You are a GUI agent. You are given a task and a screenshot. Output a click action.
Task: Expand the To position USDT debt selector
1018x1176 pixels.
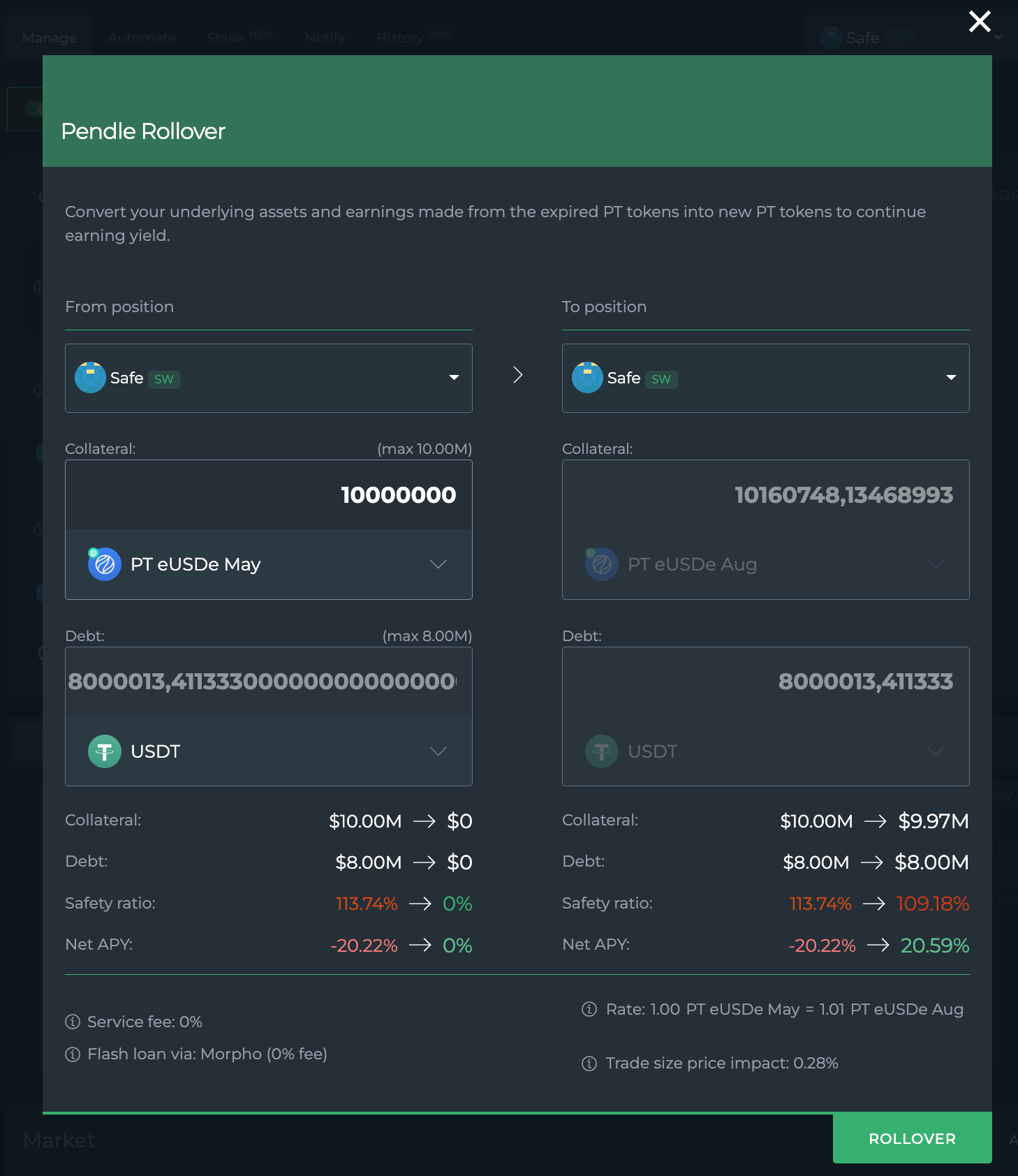[x=765, y=751]
